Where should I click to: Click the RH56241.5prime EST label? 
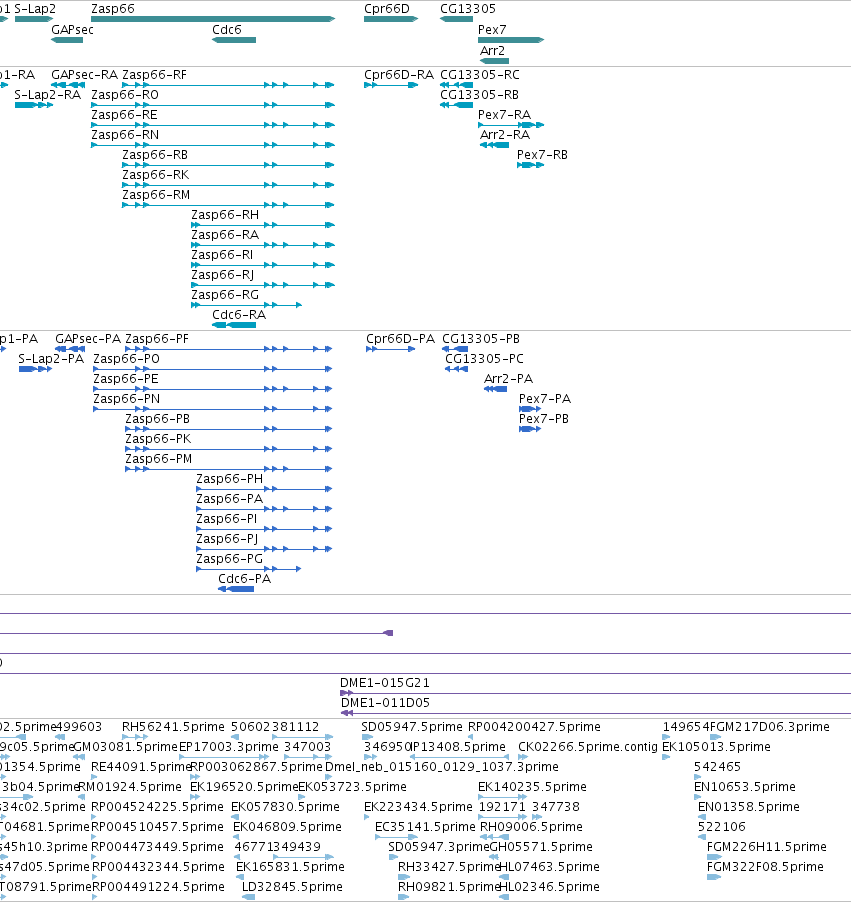173,727
